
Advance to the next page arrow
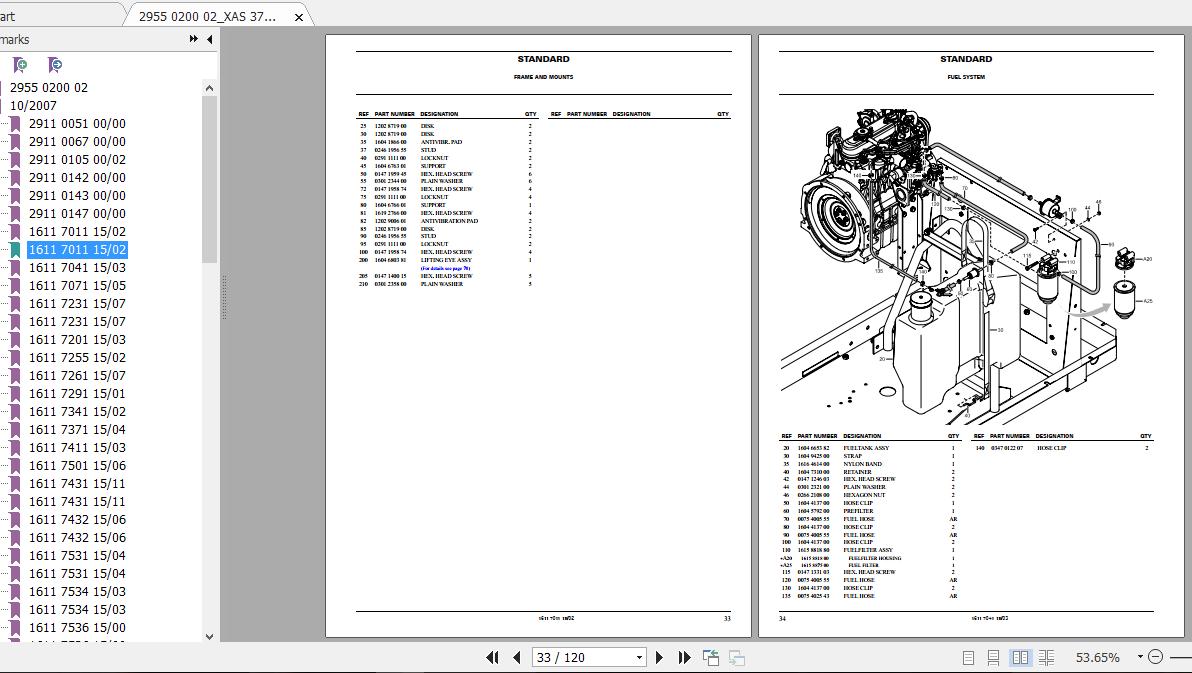coord(660,657)
